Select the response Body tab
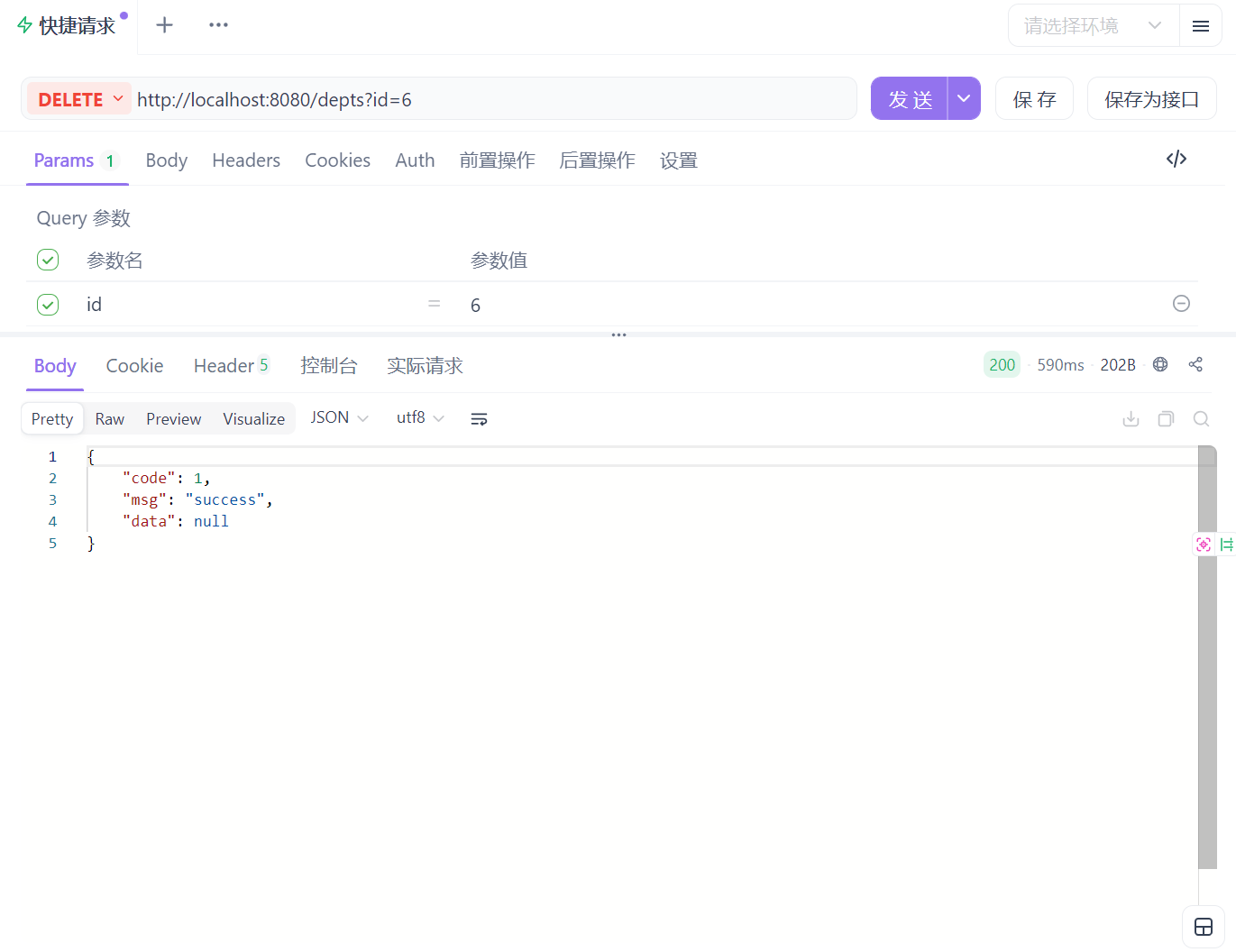 (55, 366)
